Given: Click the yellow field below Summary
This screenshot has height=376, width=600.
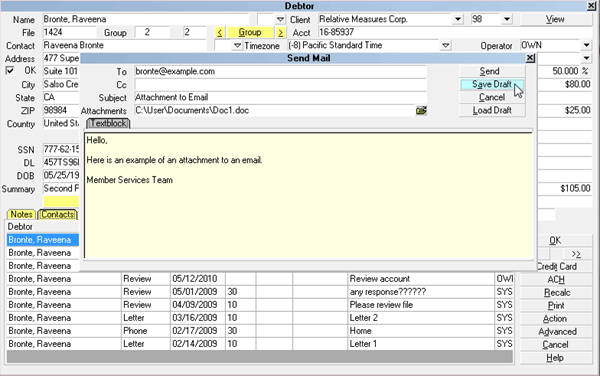Looking at the screenshot, I should (61, 202).
